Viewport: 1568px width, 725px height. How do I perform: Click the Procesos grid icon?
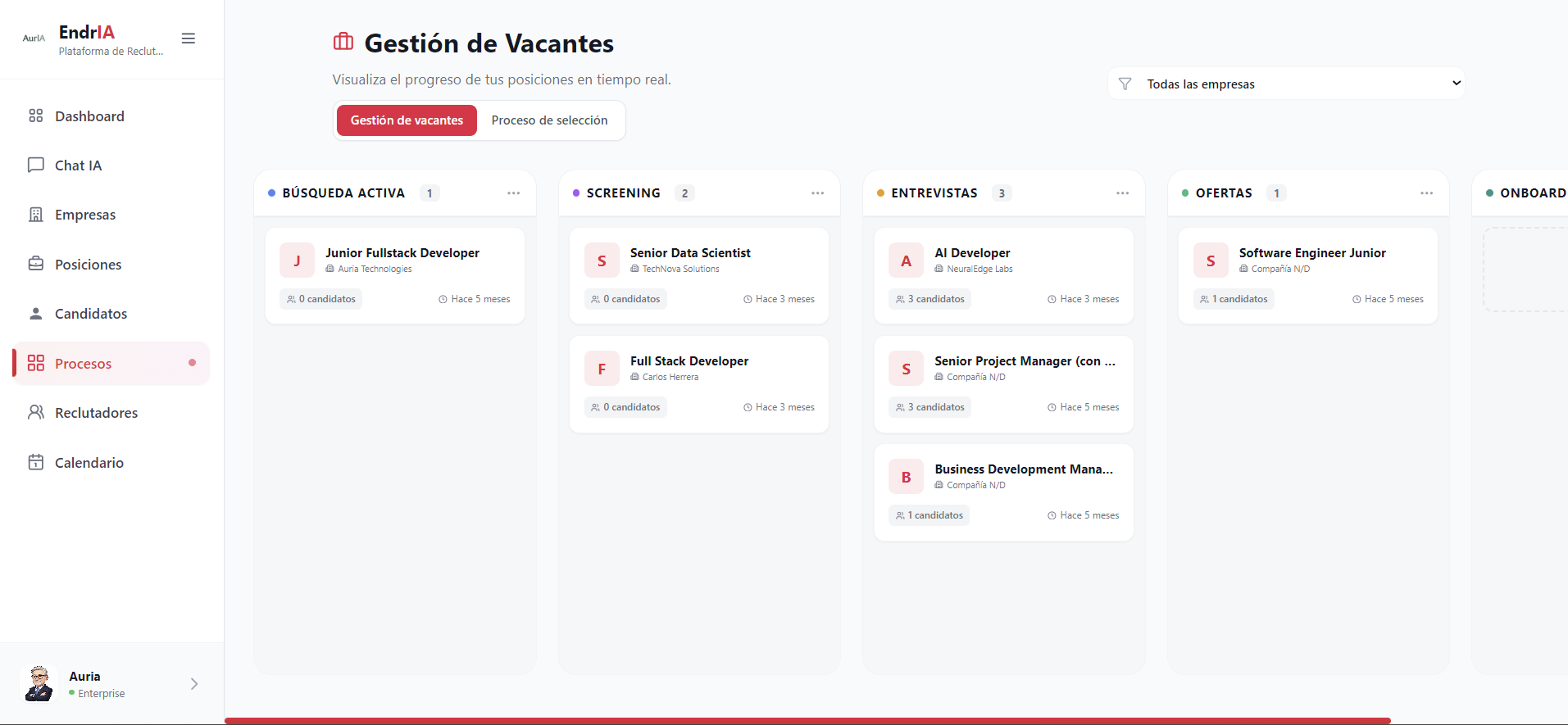(x=36, y=363)
